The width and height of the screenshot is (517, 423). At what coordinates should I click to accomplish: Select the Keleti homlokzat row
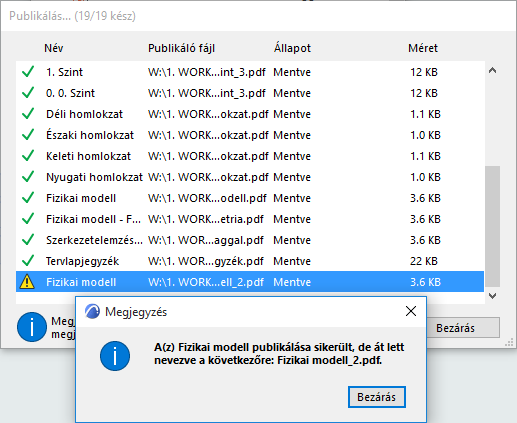(x=250, y=156)
